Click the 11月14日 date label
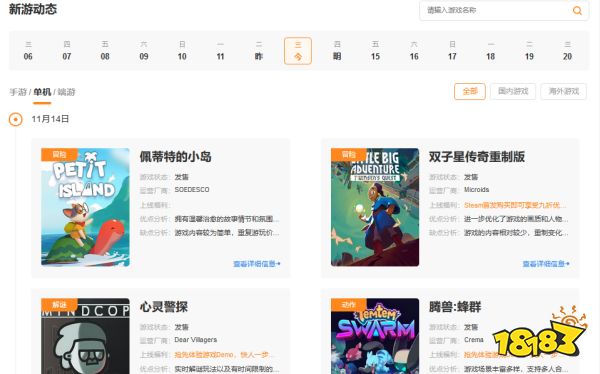 50,119
